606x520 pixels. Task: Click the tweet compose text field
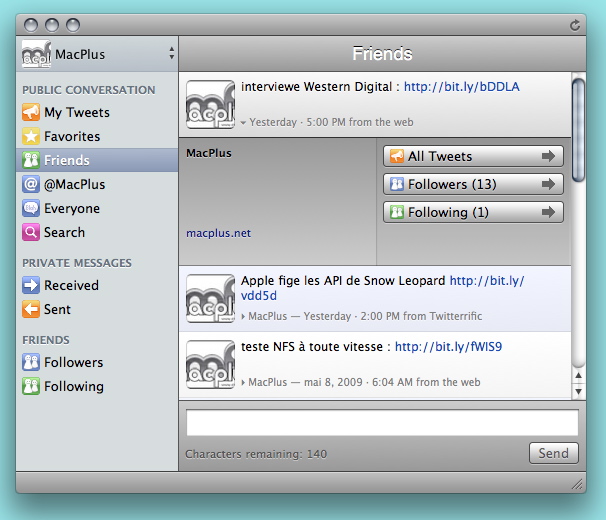tap(382, 423)
